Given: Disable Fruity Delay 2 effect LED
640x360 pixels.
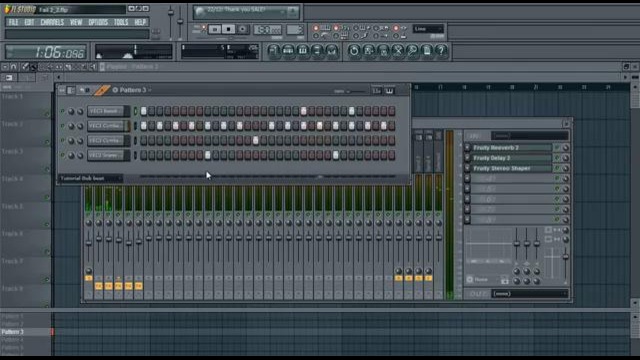Looking at the screenshot, I should 557,158.
